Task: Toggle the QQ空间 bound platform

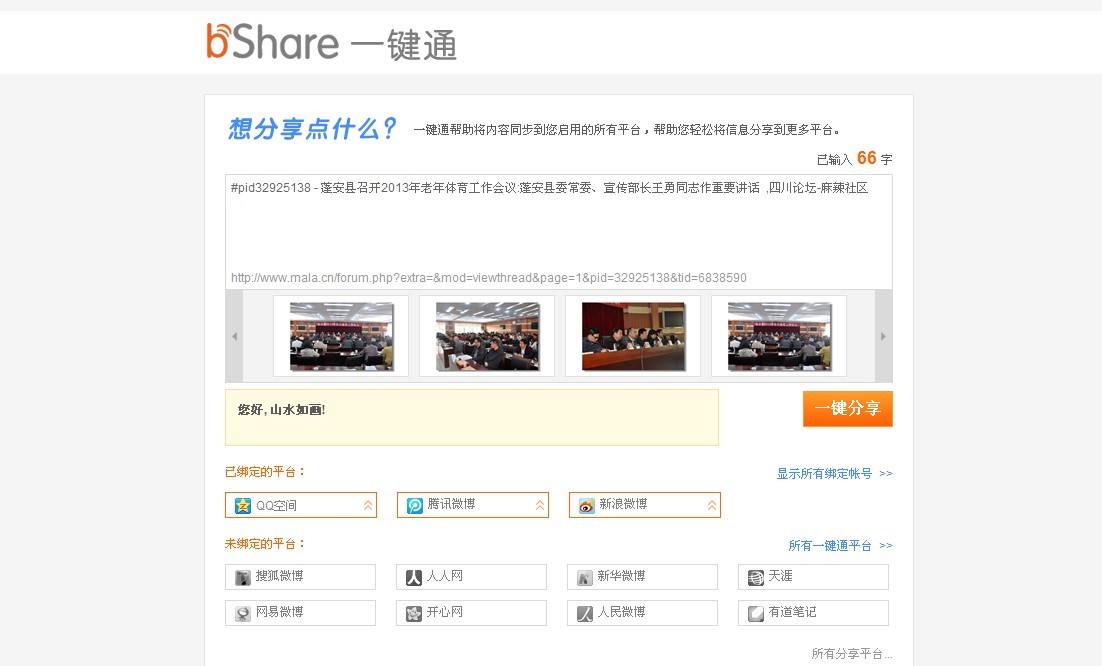Action: [x=301, y=505]
